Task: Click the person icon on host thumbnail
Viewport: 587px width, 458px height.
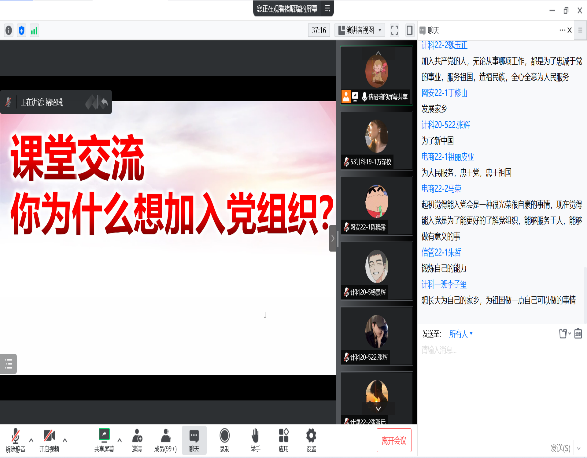Action: click(346, 96)
